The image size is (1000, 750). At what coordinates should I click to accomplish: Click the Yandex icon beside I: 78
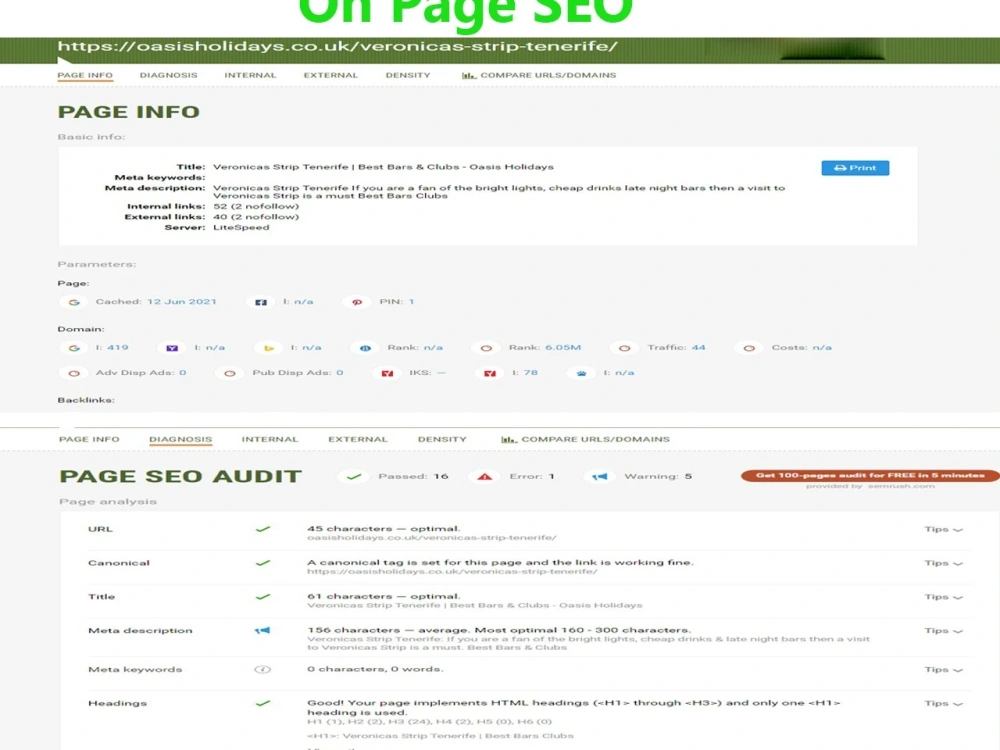coord(490,374)
